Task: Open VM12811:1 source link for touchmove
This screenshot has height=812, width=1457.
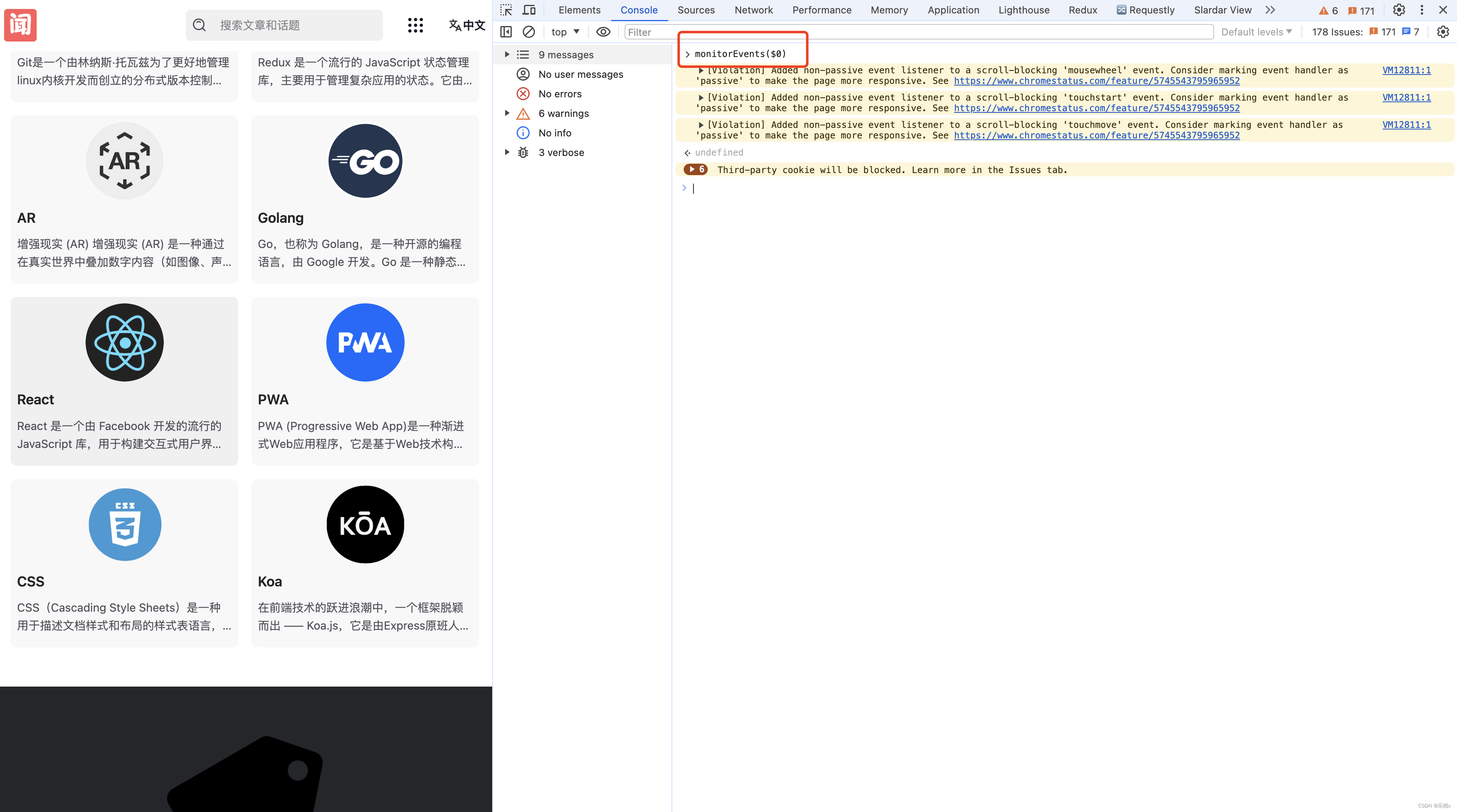Action: [x=1406, y=125]
